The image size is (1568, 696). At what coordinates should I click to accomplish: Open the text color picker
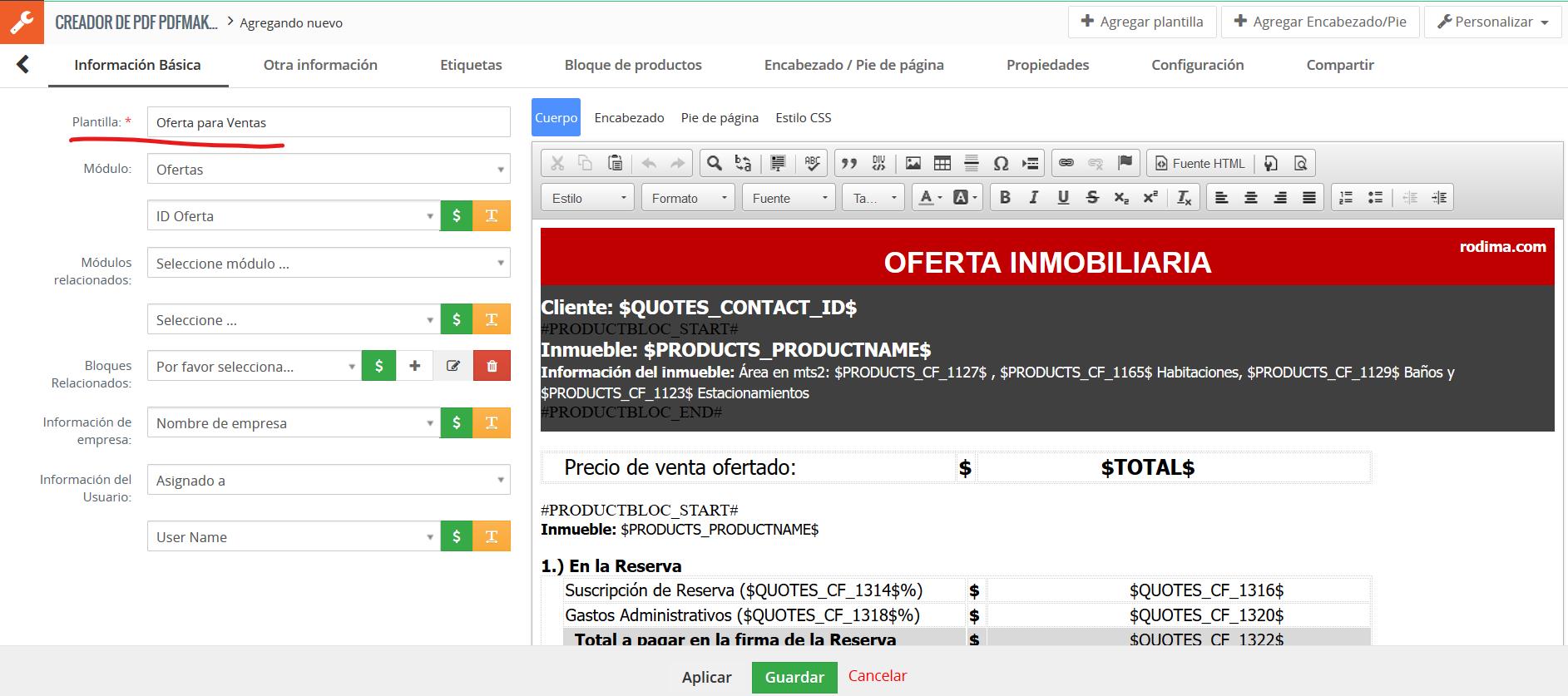[x=929, y=198]
